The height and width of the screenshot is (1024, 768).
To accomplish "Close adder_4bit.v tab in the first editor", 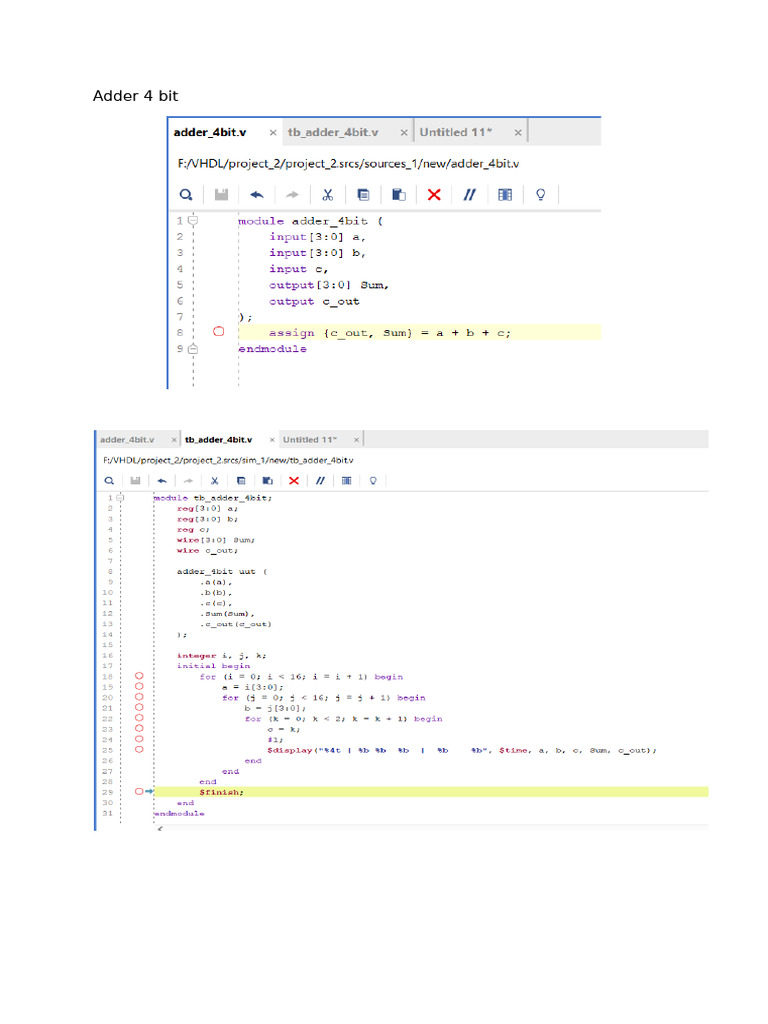I will coord(273,133).
